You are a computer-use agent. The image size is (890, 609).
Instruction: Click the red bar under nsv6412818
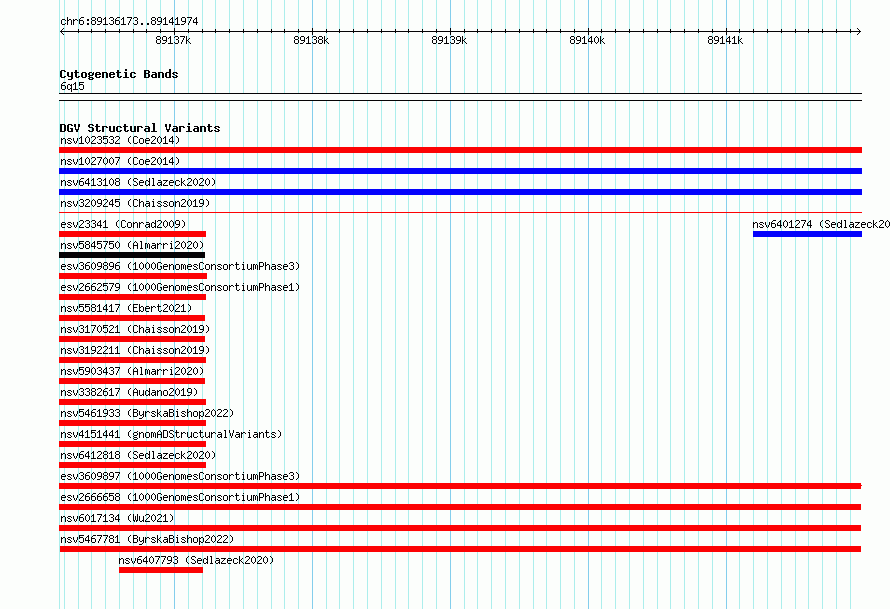point(132,465)
